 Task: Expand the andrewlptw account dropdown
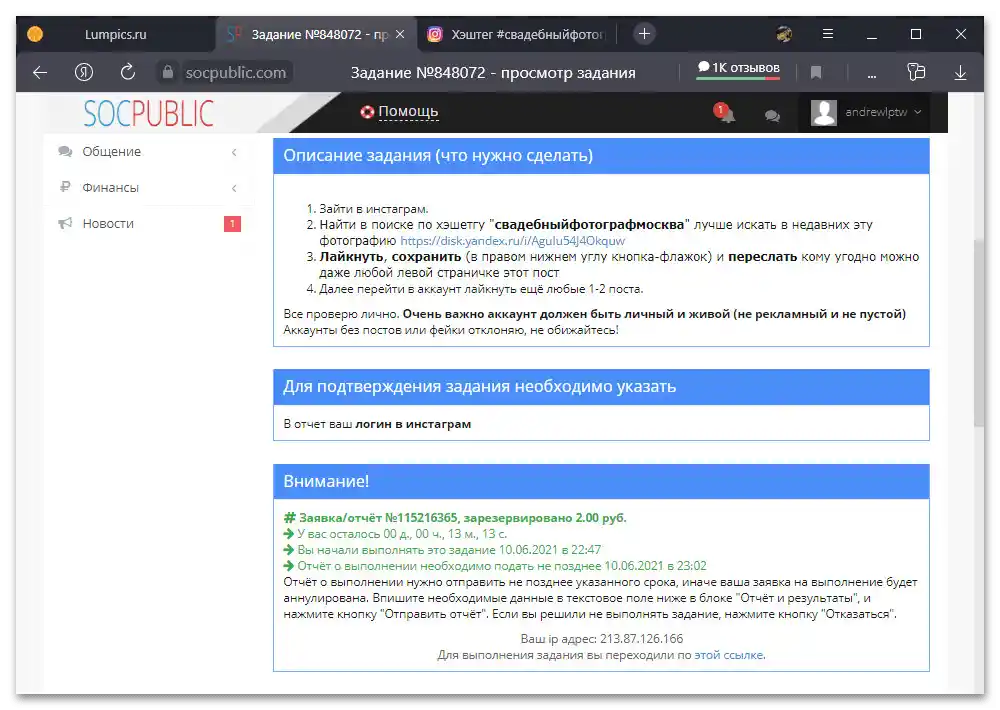click(883, 112)
